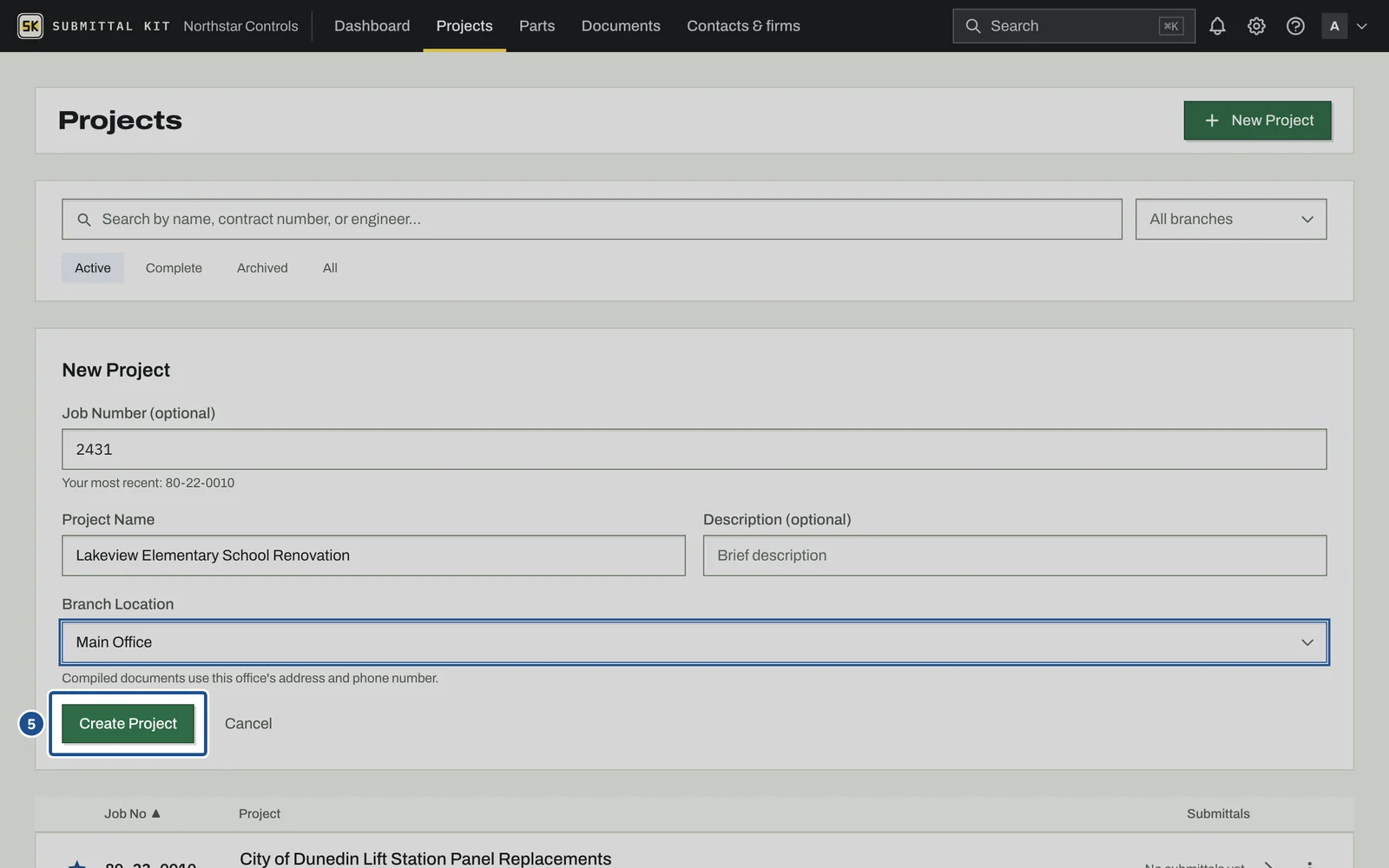Cancel the new project form

pyautogui.click(x=248, y=724)
